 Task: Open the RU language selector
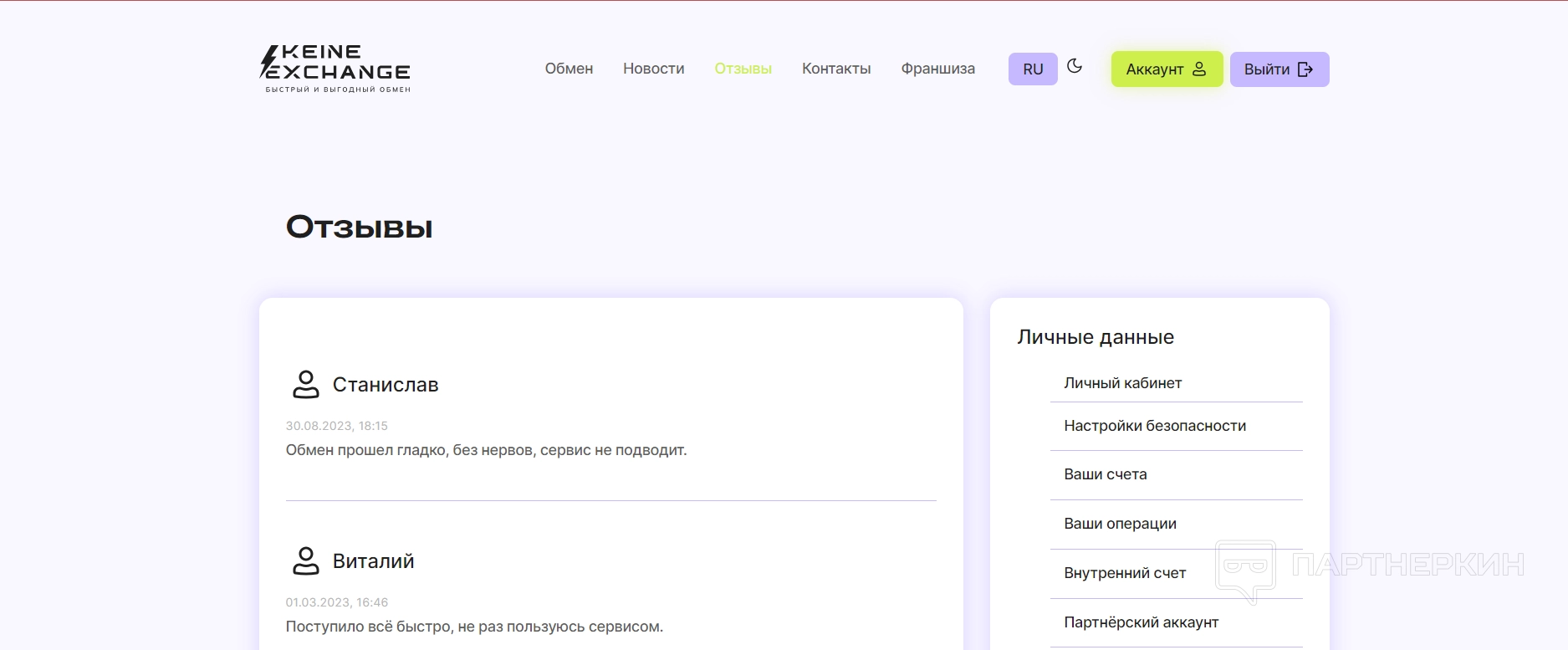pyautogui.click(x=1033, y=69)
